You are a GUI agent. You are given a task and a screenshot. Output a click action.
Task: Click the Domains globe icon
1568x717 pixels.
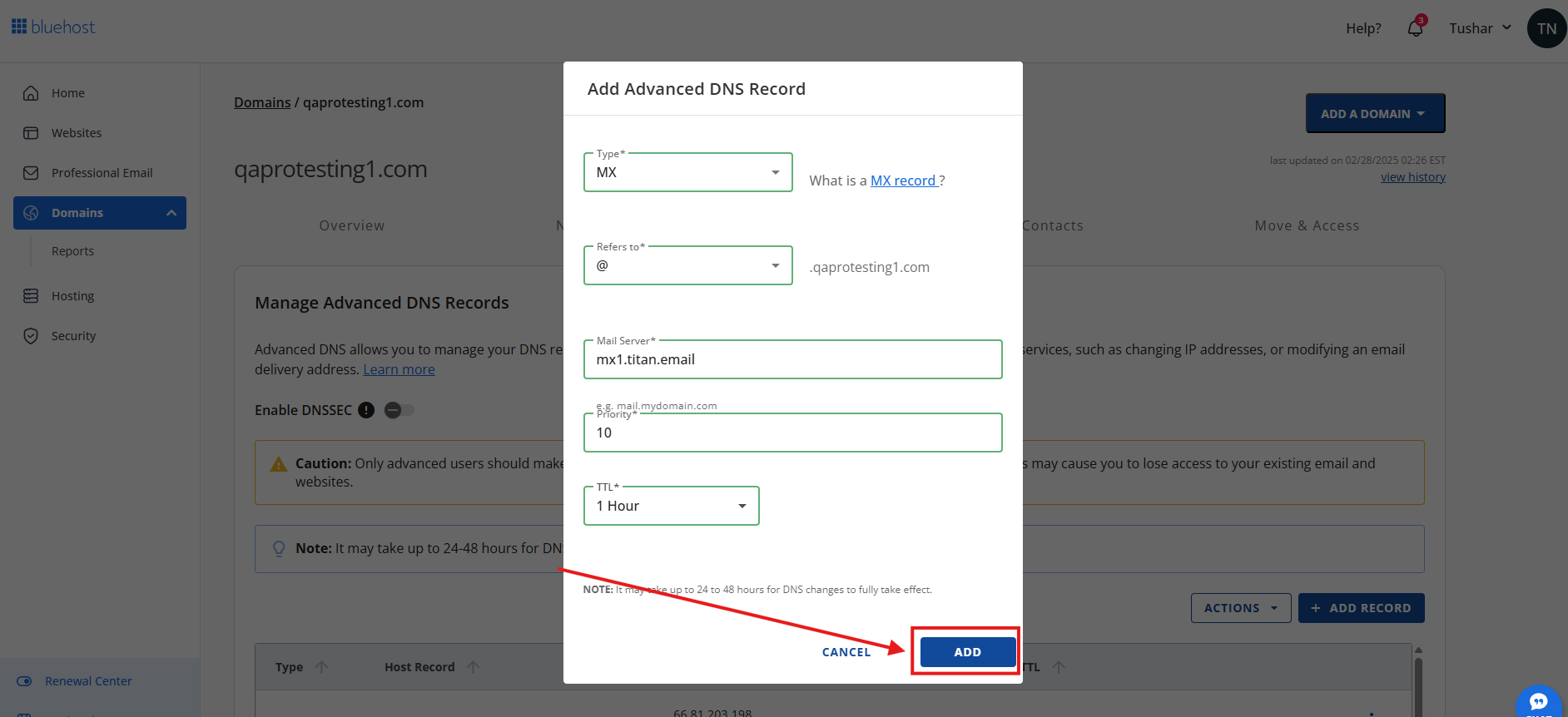coord(31,212)
